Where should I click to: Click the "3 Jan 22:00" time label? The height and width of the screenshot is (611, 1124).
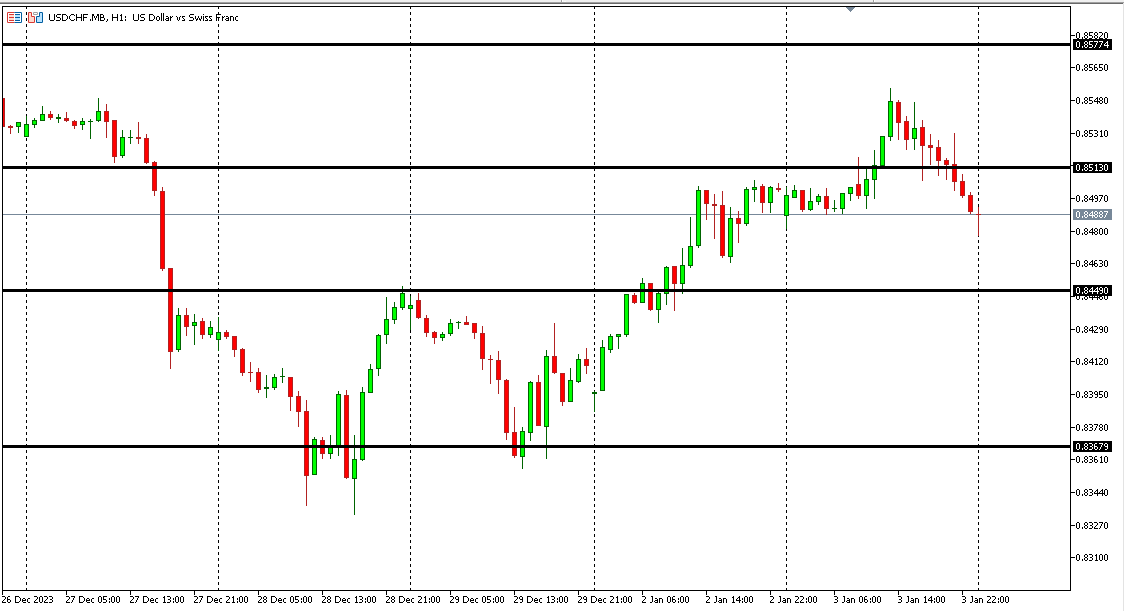985,600
